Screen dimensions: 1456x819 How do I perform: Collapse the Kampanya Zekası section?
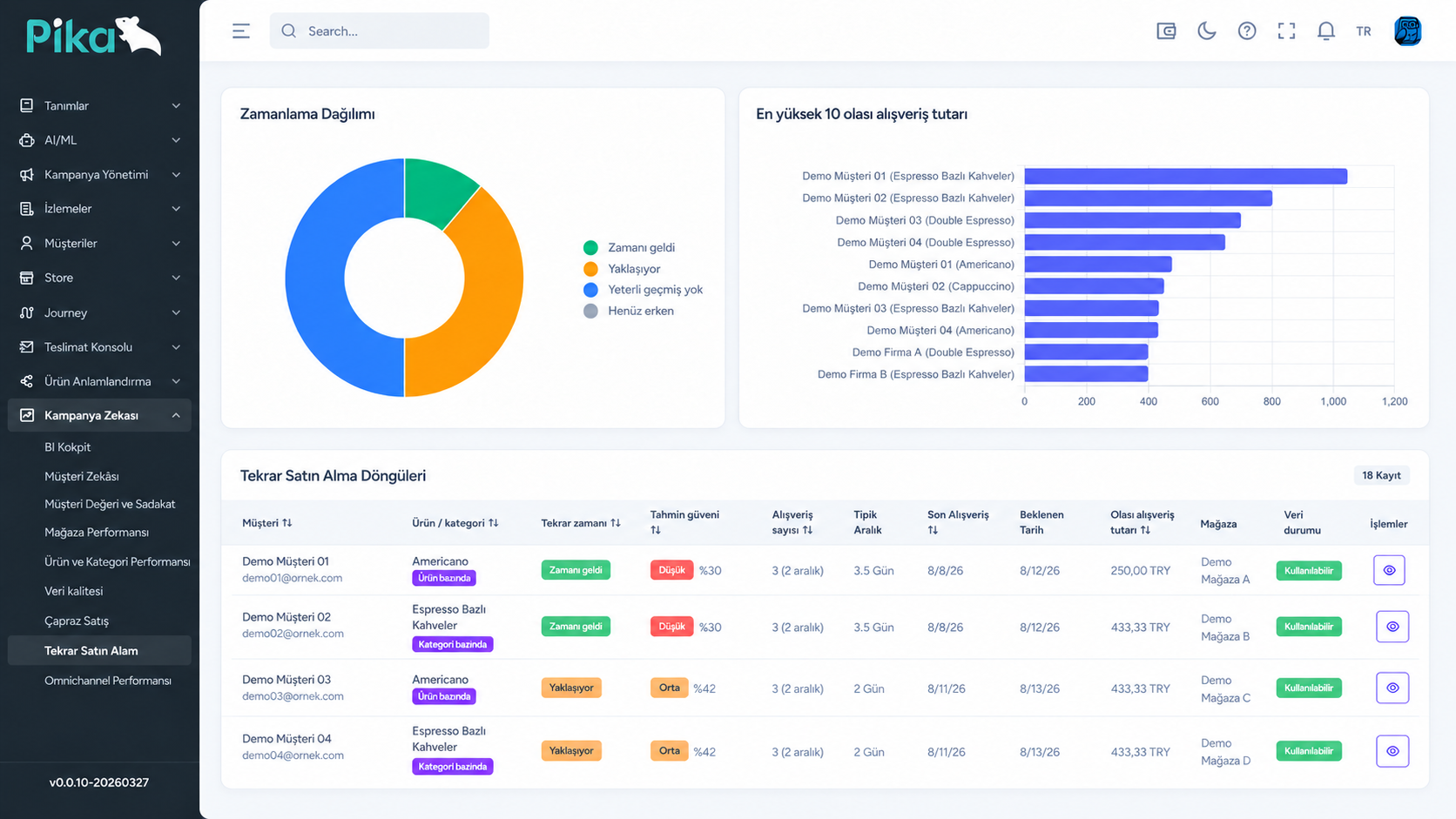pos(100,415)
